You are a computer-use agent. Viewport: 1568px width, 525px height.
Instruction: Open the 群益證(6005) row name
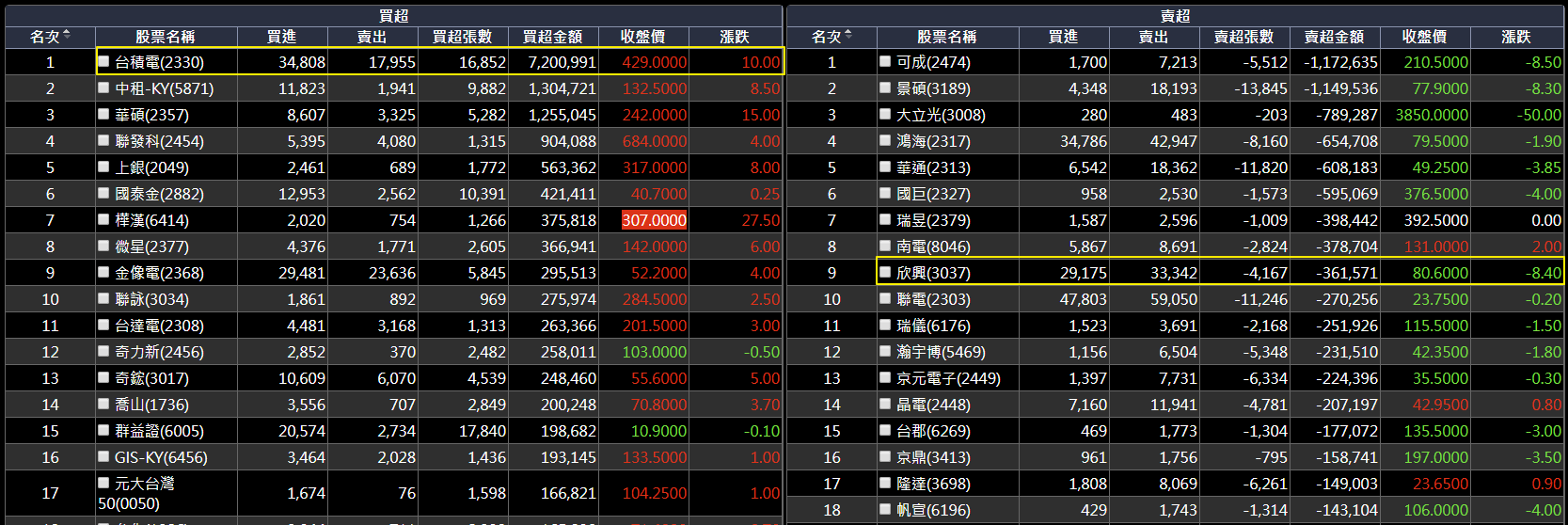point(159,431)
